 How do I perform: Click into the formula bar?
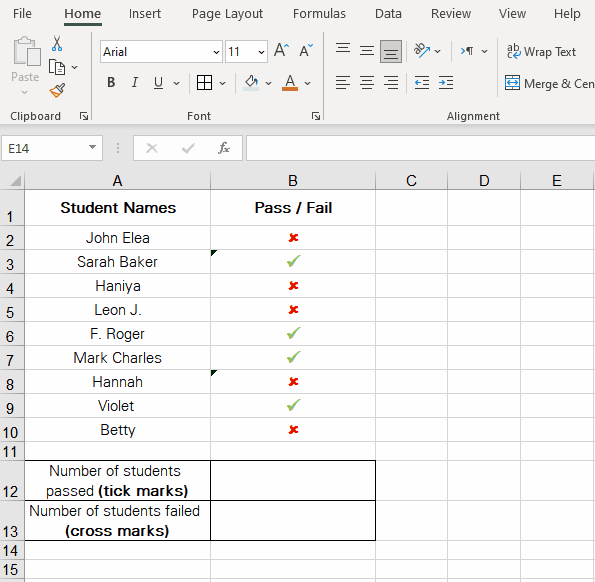point(420,148)
